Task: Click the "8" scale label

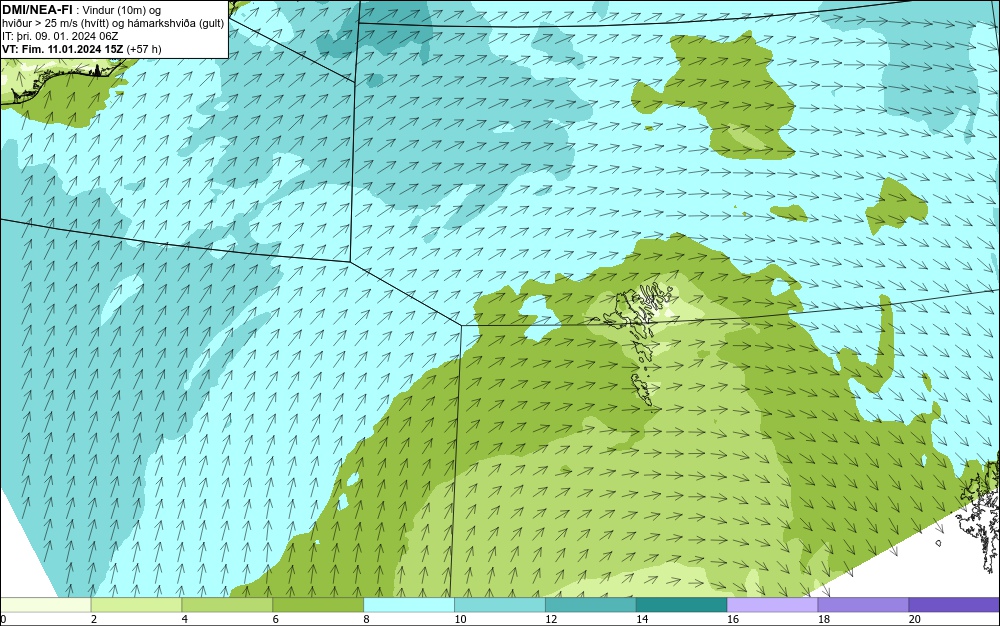Action: click(367, 619)
